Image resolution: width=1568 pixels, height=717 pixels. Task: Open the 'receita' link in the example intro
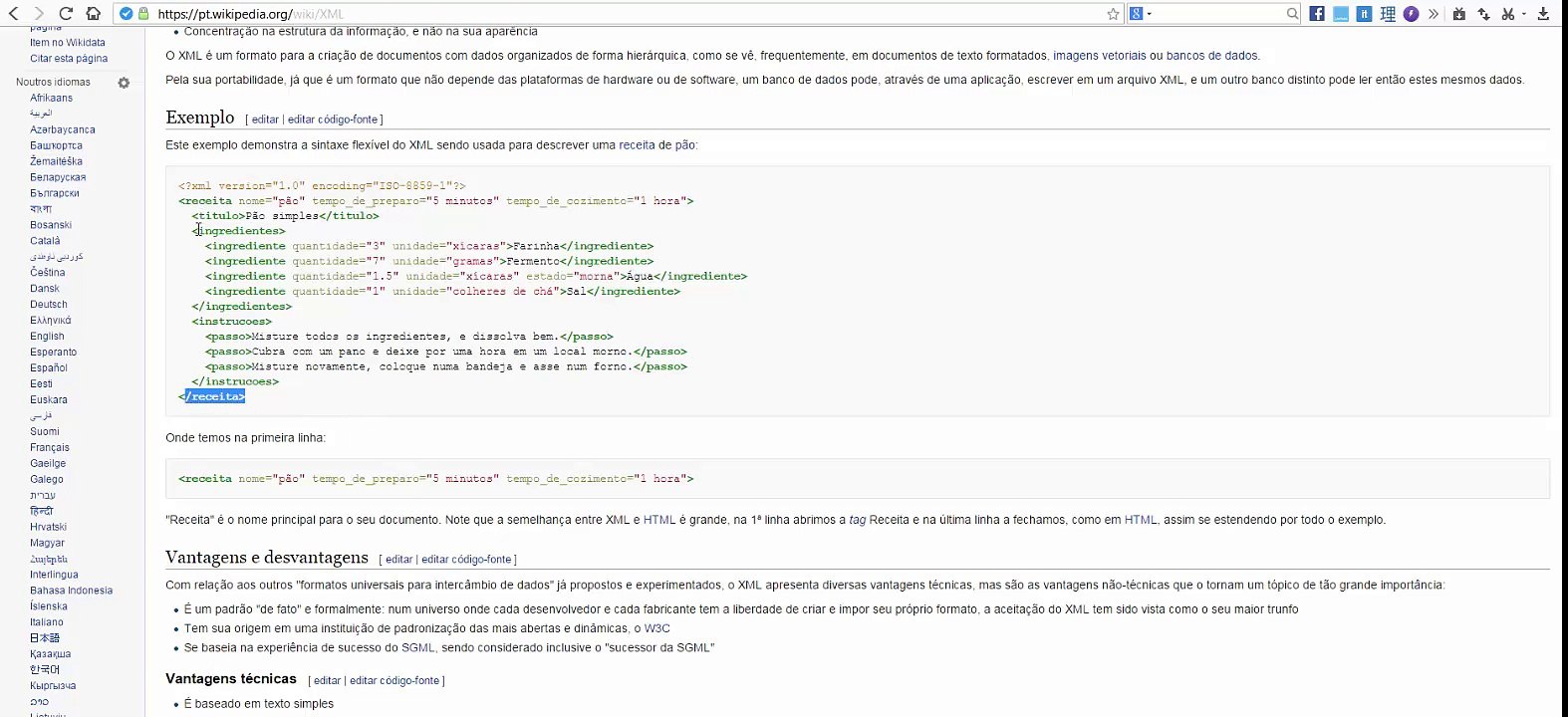pos(637,145)
